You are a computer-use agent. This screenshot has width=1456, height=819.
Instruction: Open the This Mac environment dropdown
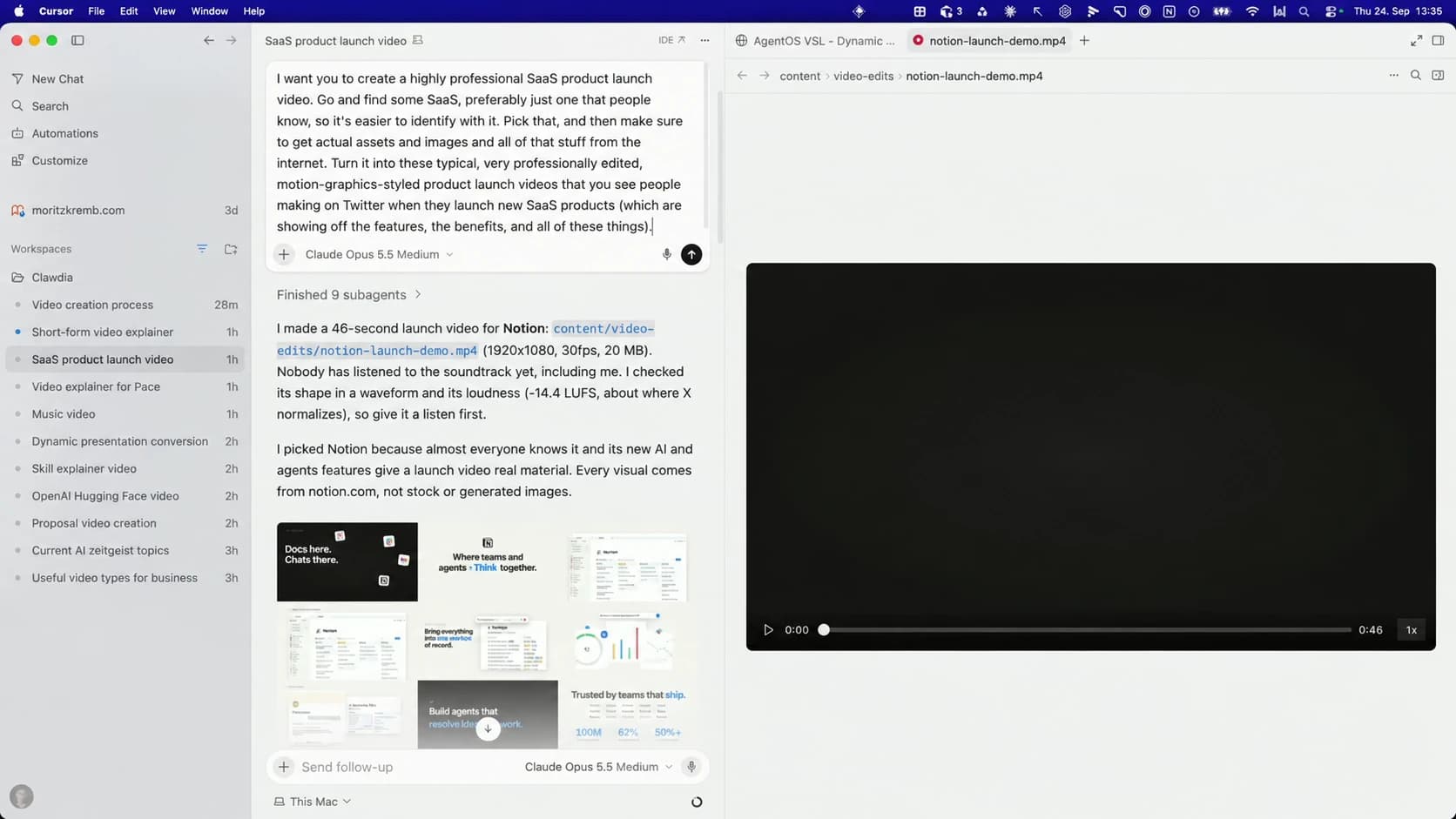pos(313,802)
